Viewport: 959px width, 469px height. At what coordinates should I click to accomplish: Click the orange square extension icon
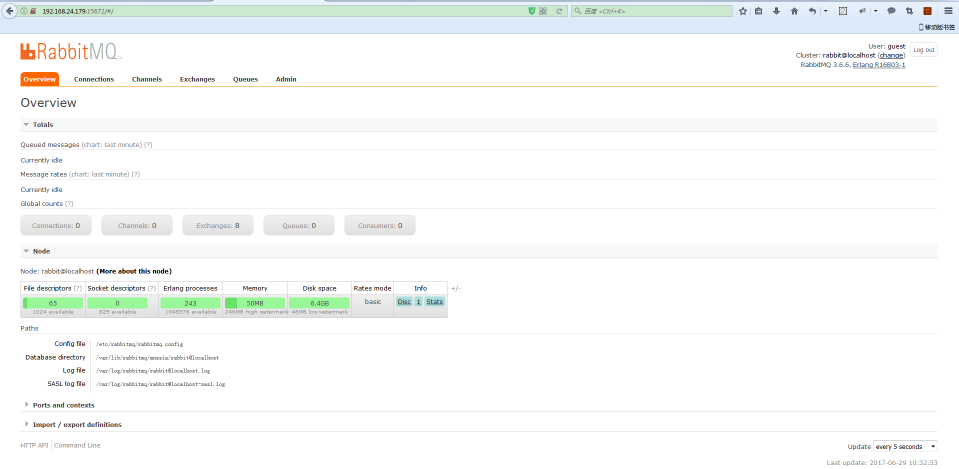tap(927, 11)
